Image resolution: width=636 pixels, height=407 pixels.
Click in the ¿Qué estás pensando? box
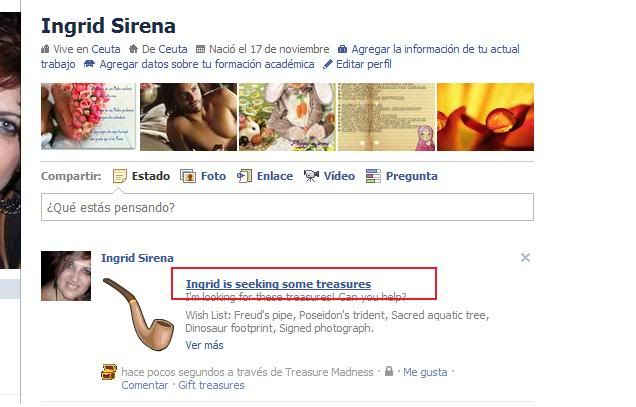pos(287,207)
